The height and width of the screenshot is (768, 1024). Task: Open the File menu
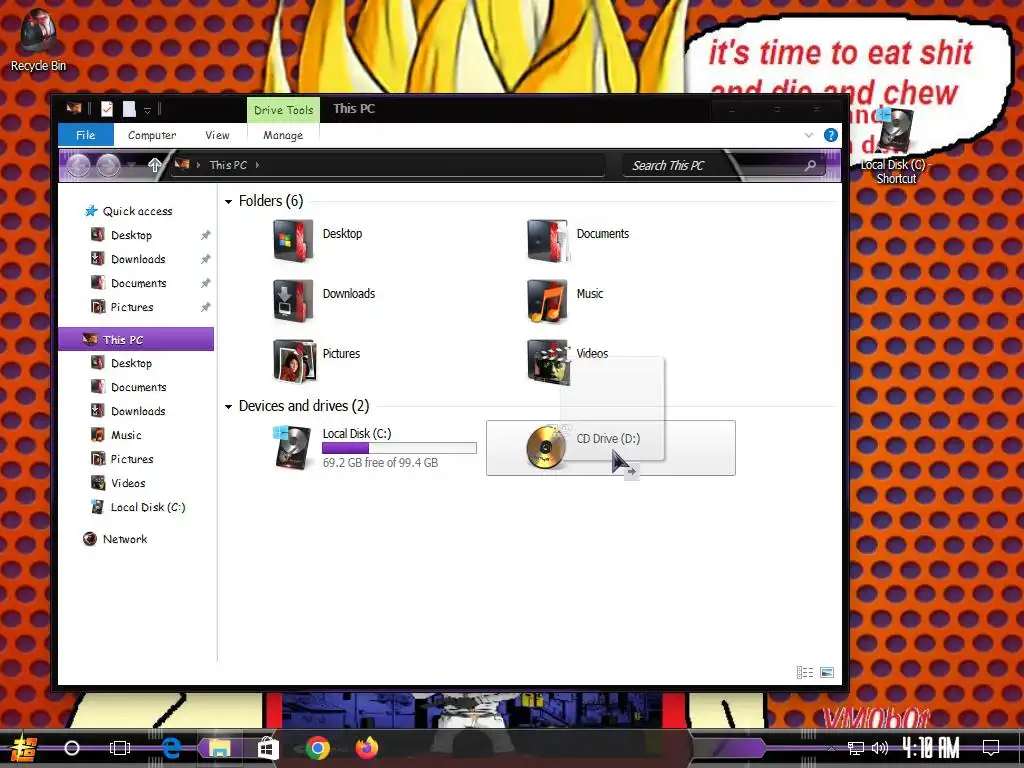pos(86,135)
